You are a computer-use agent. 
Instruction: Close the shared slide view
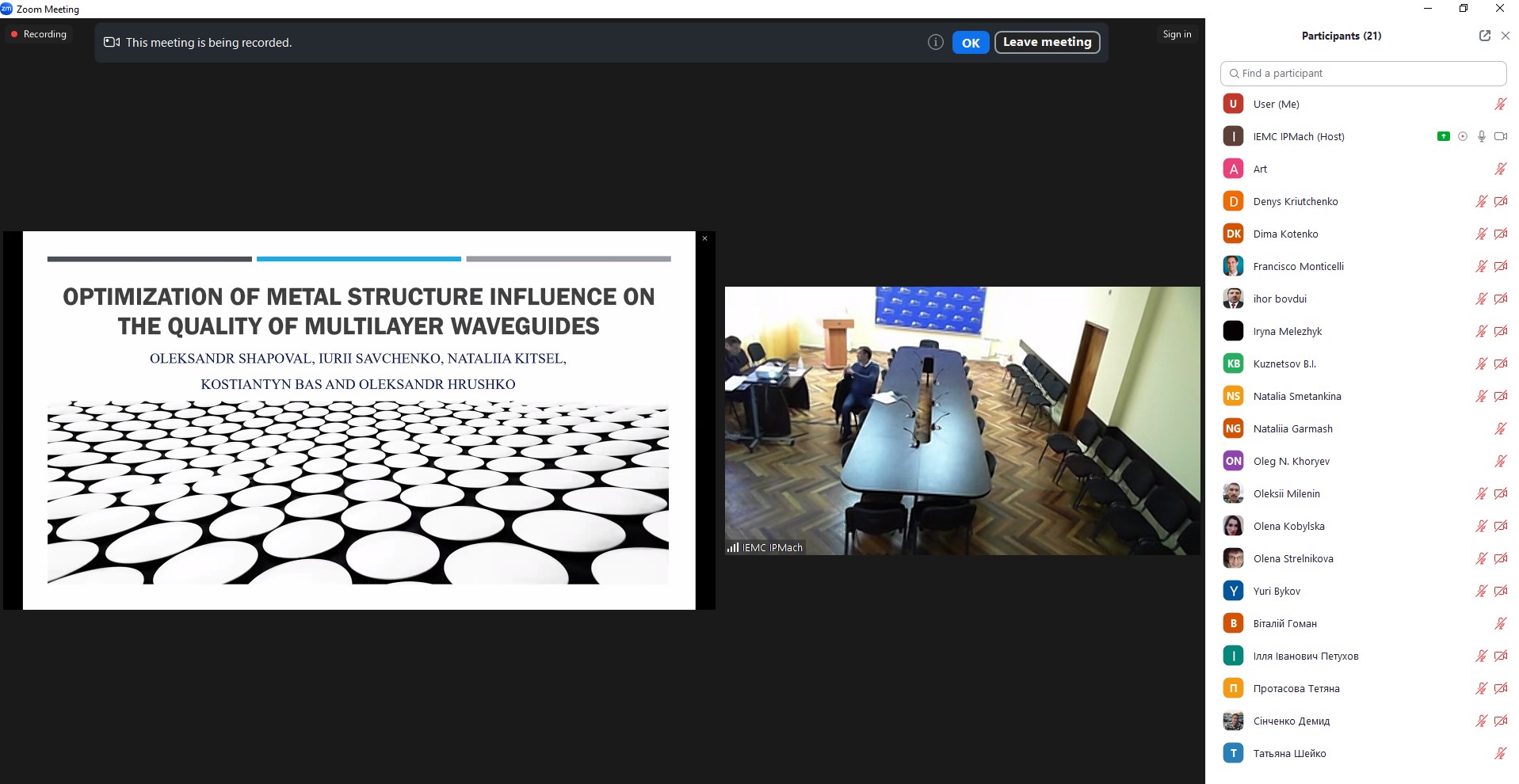point(704,238)
